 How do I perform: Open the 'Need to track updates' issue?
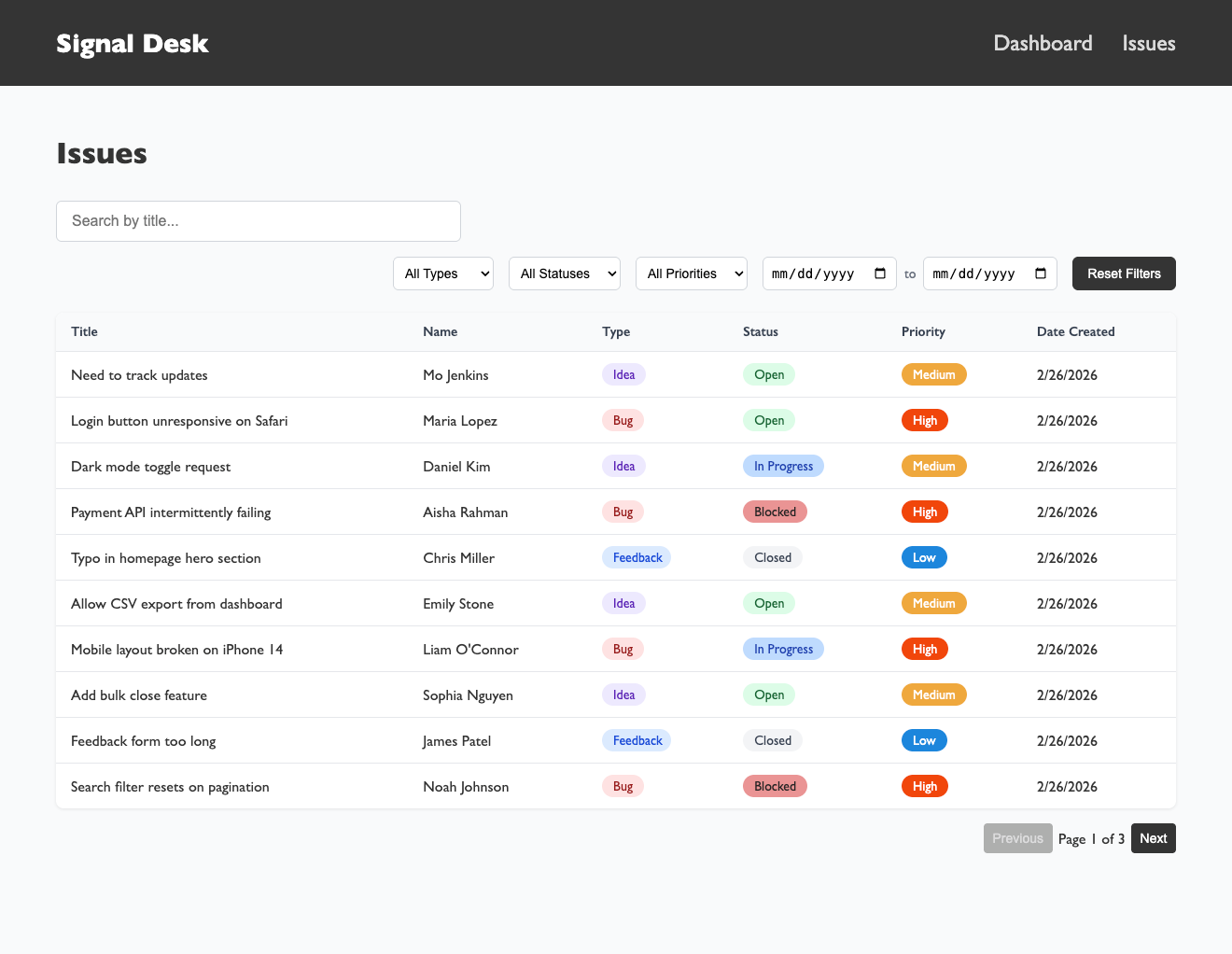click(139, 375)
